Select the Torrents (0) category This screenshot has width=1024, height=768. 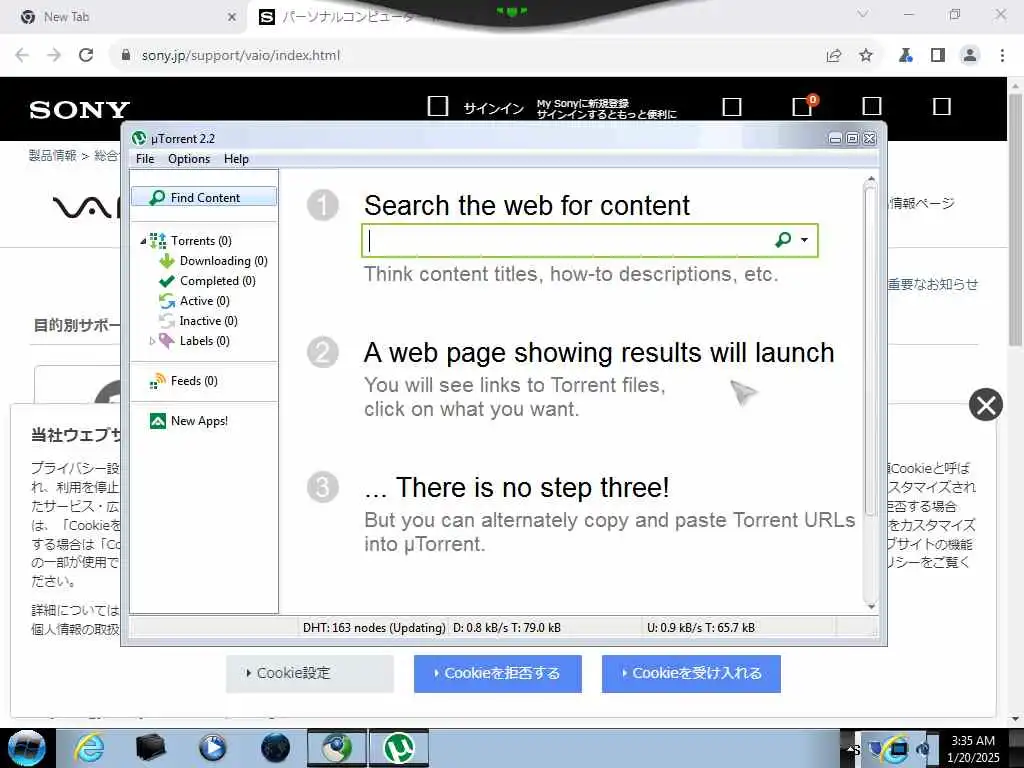click(x=200, y=241)
